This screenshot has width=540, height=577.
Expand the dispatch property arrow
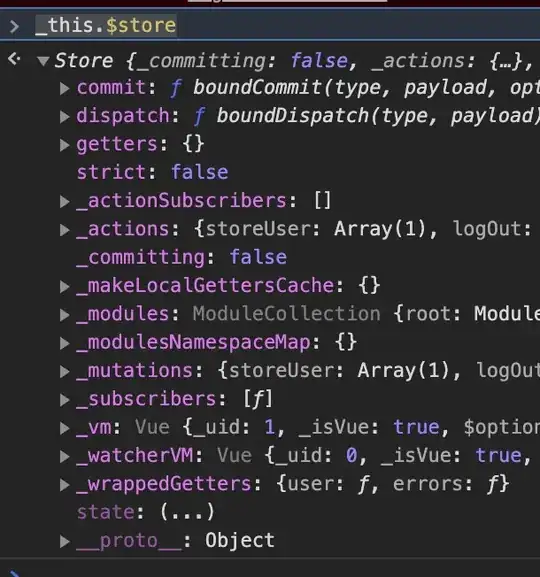[65, 117]
